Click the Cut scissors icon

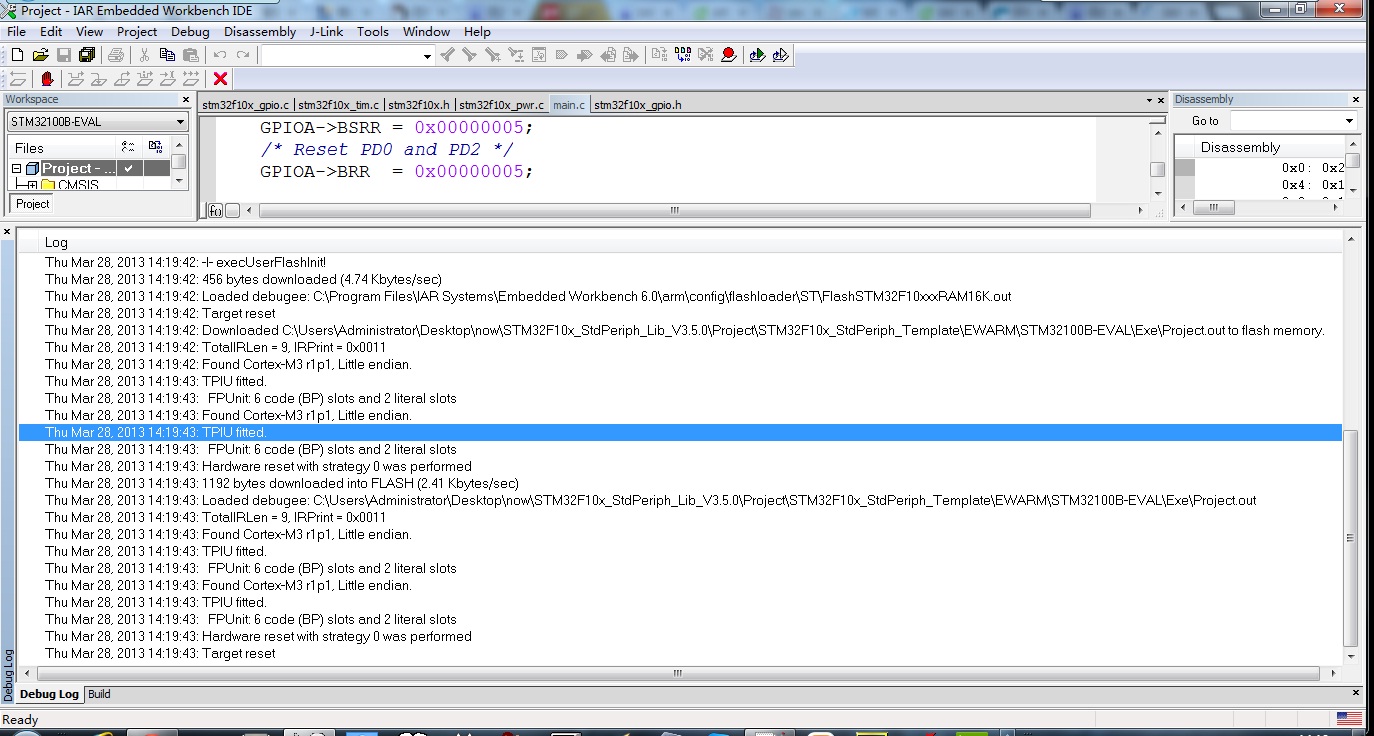pos(144,55)
